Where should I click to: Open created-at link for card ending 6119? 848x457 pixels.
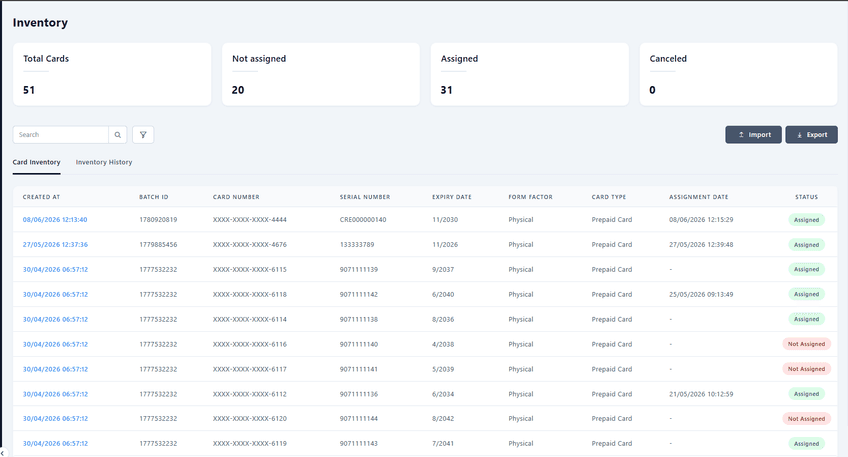point(55,443)
